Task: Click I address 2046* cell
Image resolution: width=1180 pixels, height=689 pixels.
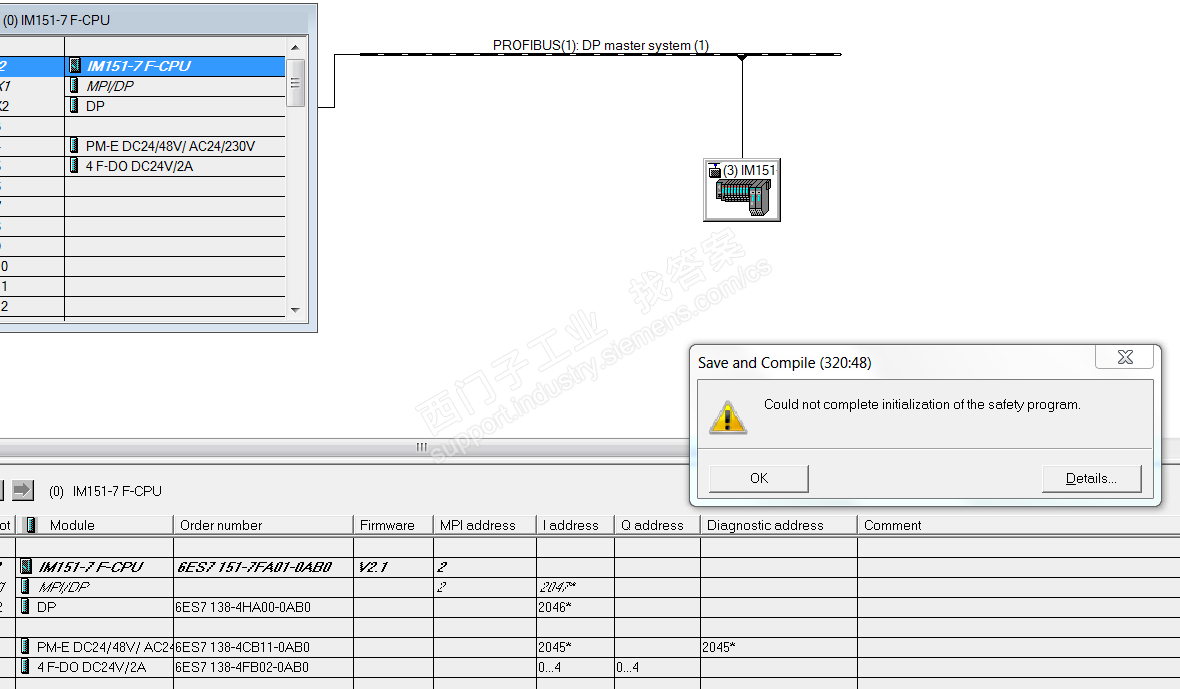Action: [575, 607]
